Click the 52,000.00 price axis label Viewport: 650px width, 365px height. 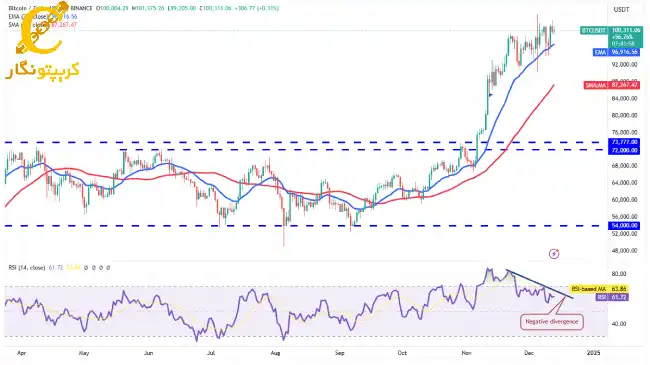[625, 234]
